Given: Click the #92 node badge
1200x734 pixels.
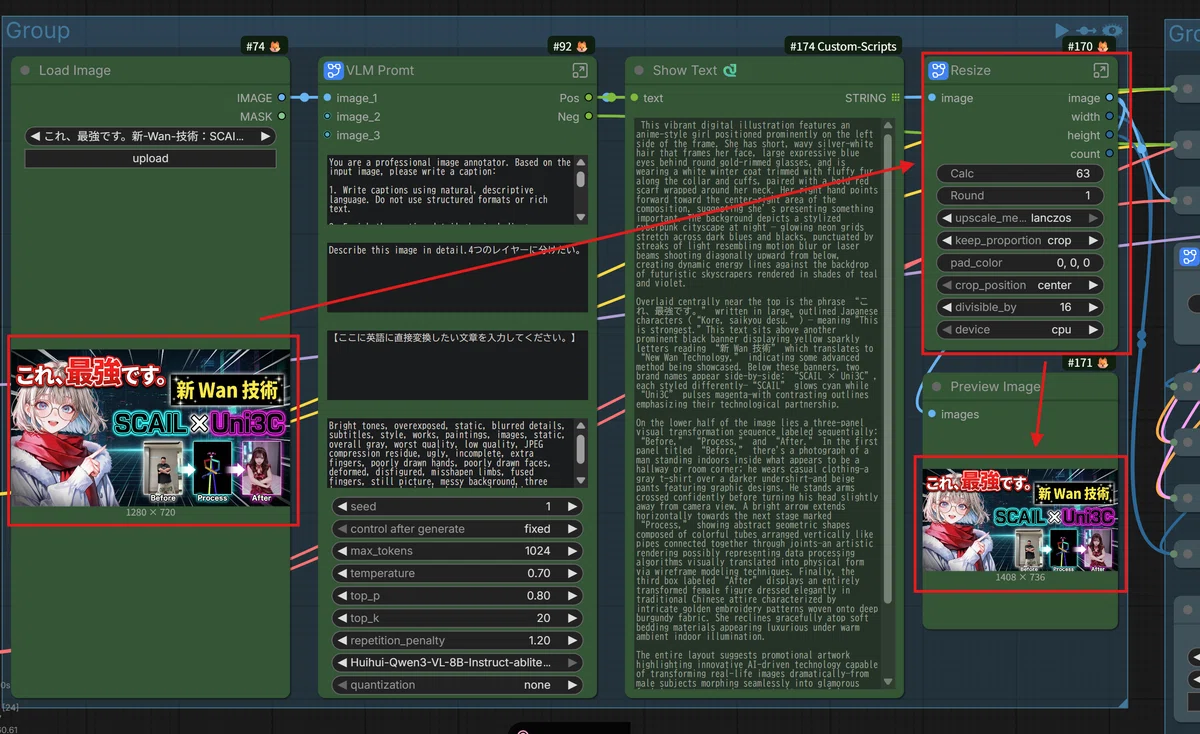Looking at the screenshot, I should tap(572, 46).
